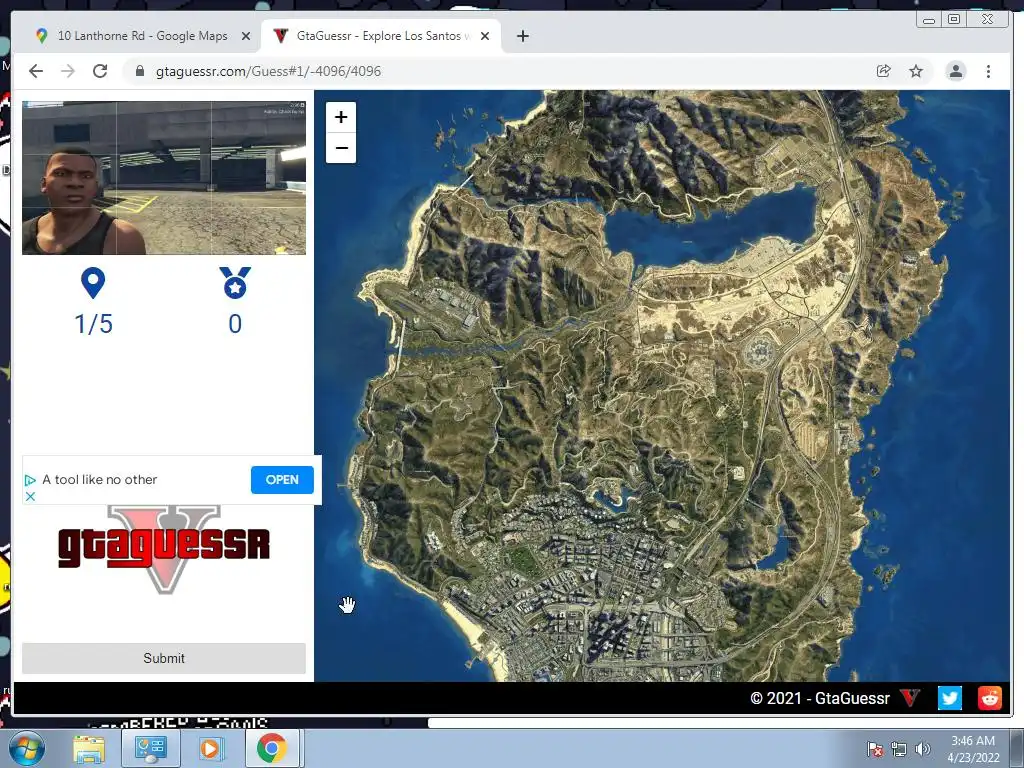Viewport: 1024px width, 768px height.
Task: Click the '1/5' round counter
Action: click(x=93, y=324)
